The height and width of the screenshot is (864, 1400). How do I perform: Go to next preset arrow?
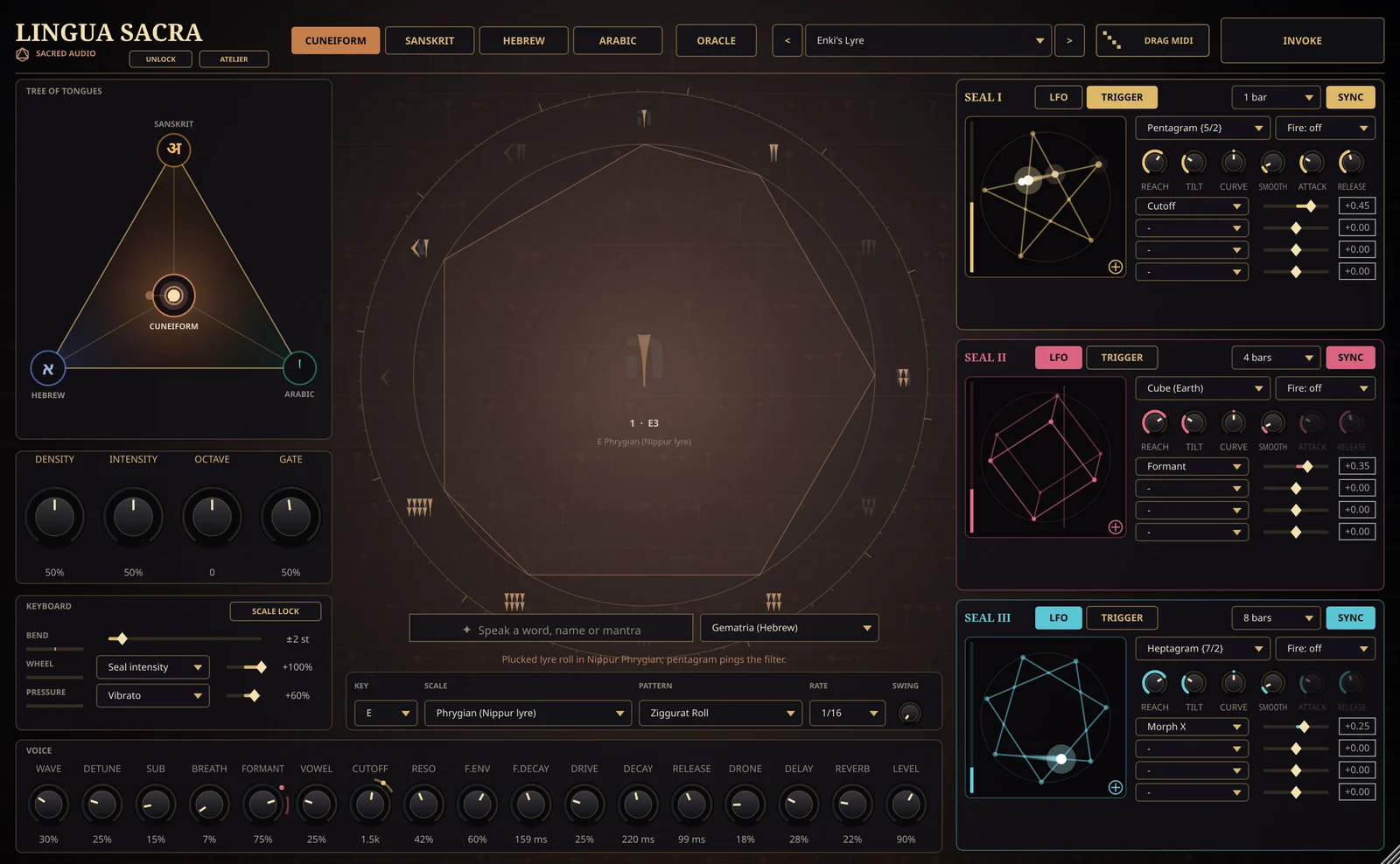(1069, 40)
